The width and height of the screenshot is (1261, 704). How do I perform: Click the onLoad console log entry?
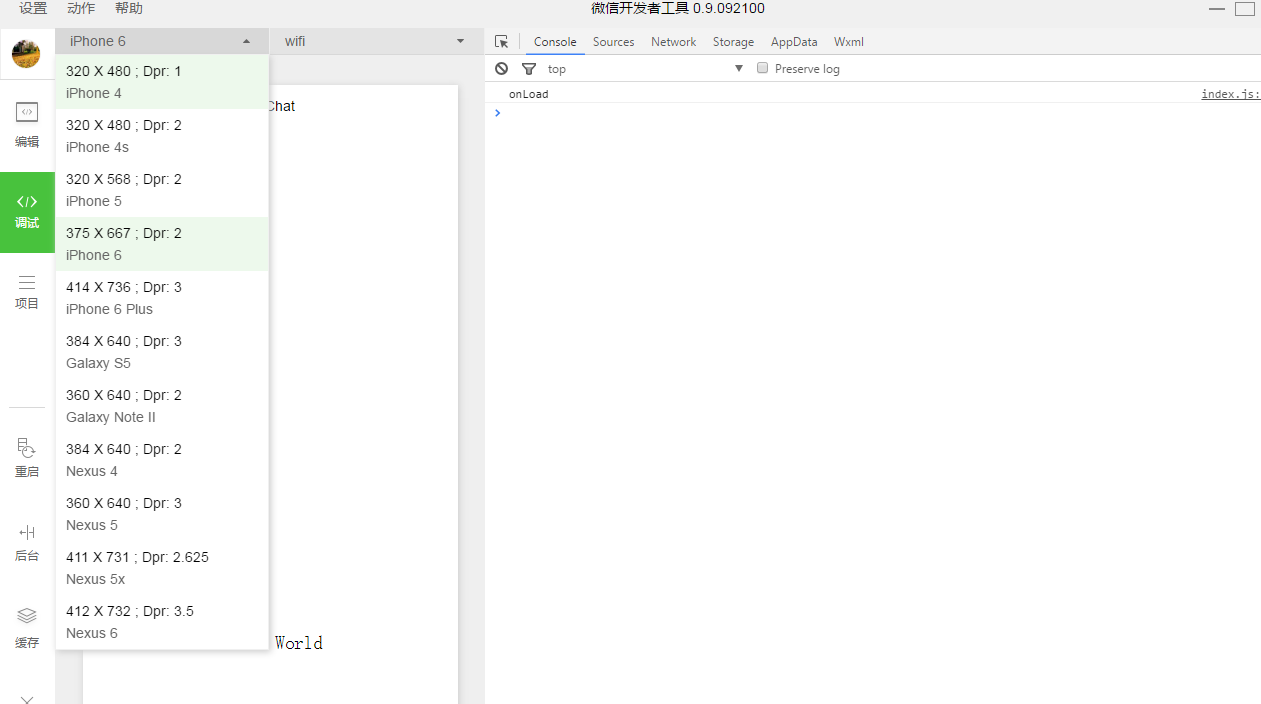(528, 94)
